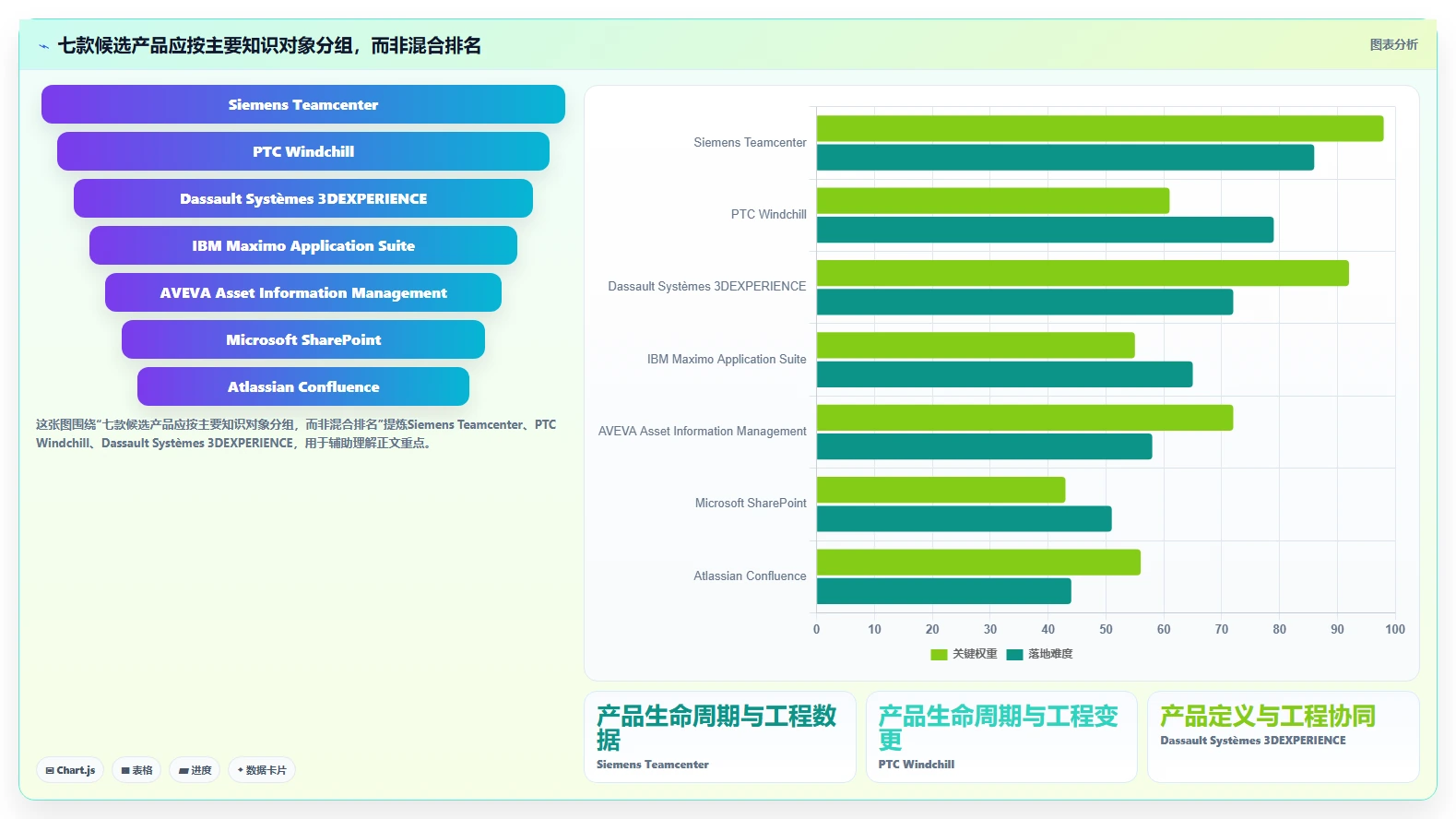This screenshot has width=1456, height=819.
Task: Select the Siemens Teamcenter funnel bar
Action: click(x=303, y=104)
